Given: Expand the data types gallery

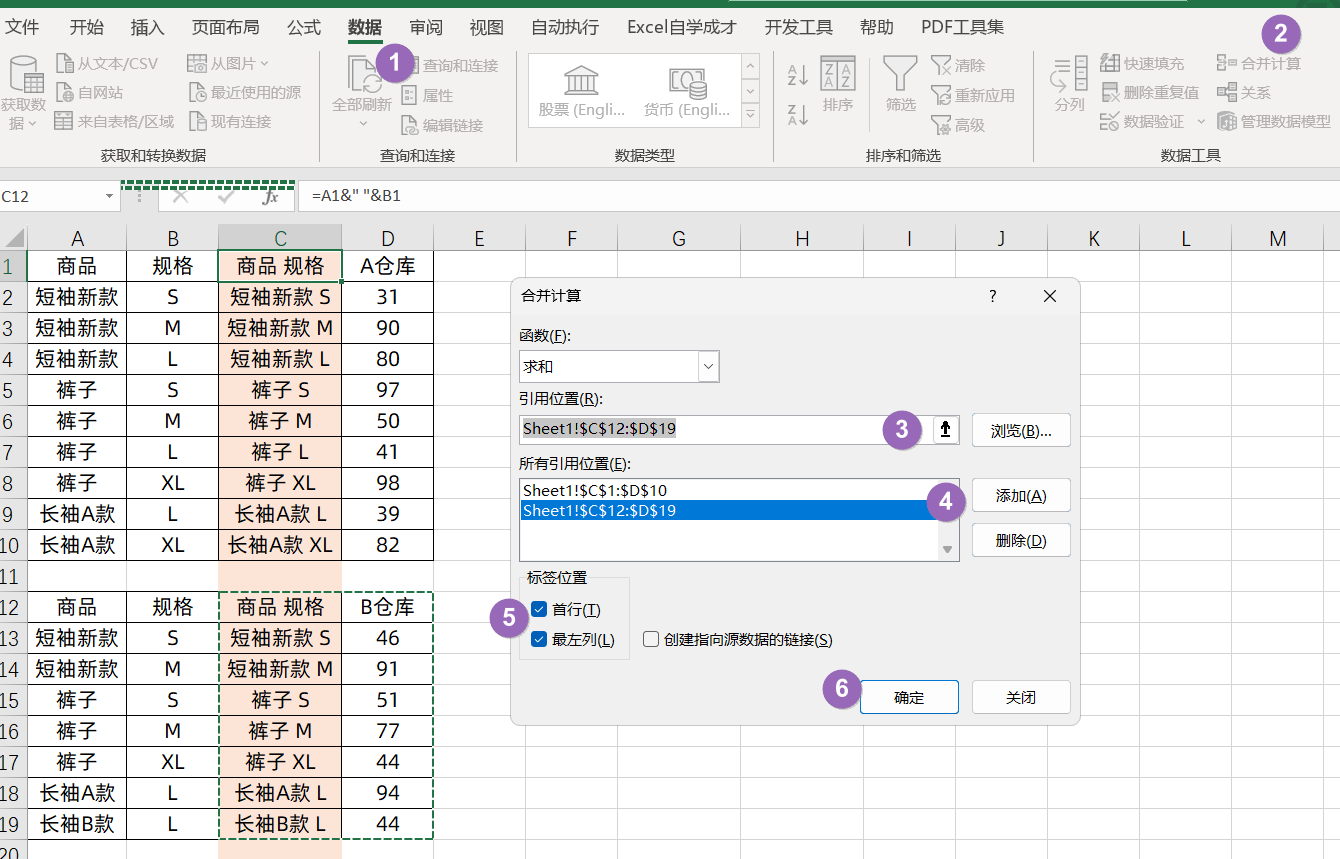Looking at the screenshot, I should pos(750,115).
